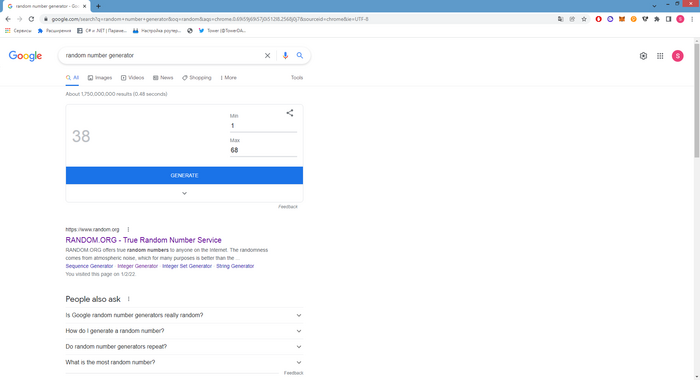
Task: Click the GENERATE button
Action: click(184, 175)
